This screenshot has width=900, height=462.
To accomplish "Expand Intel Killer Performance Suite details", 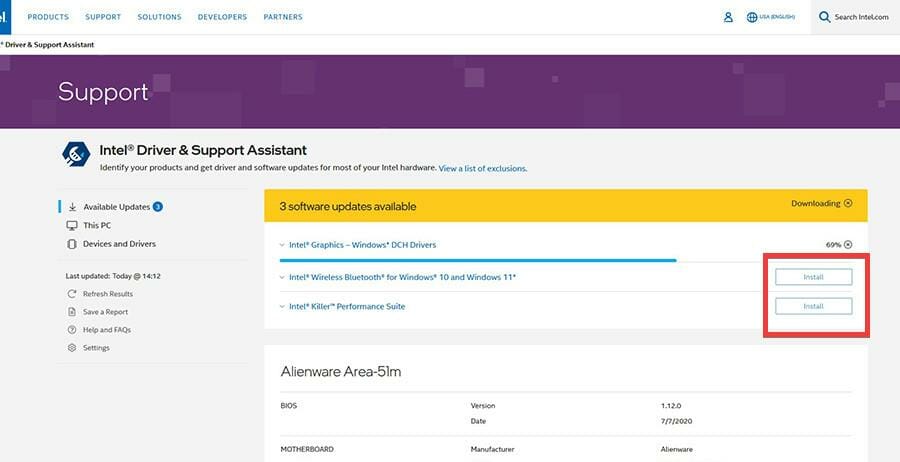I will (281, 307).
